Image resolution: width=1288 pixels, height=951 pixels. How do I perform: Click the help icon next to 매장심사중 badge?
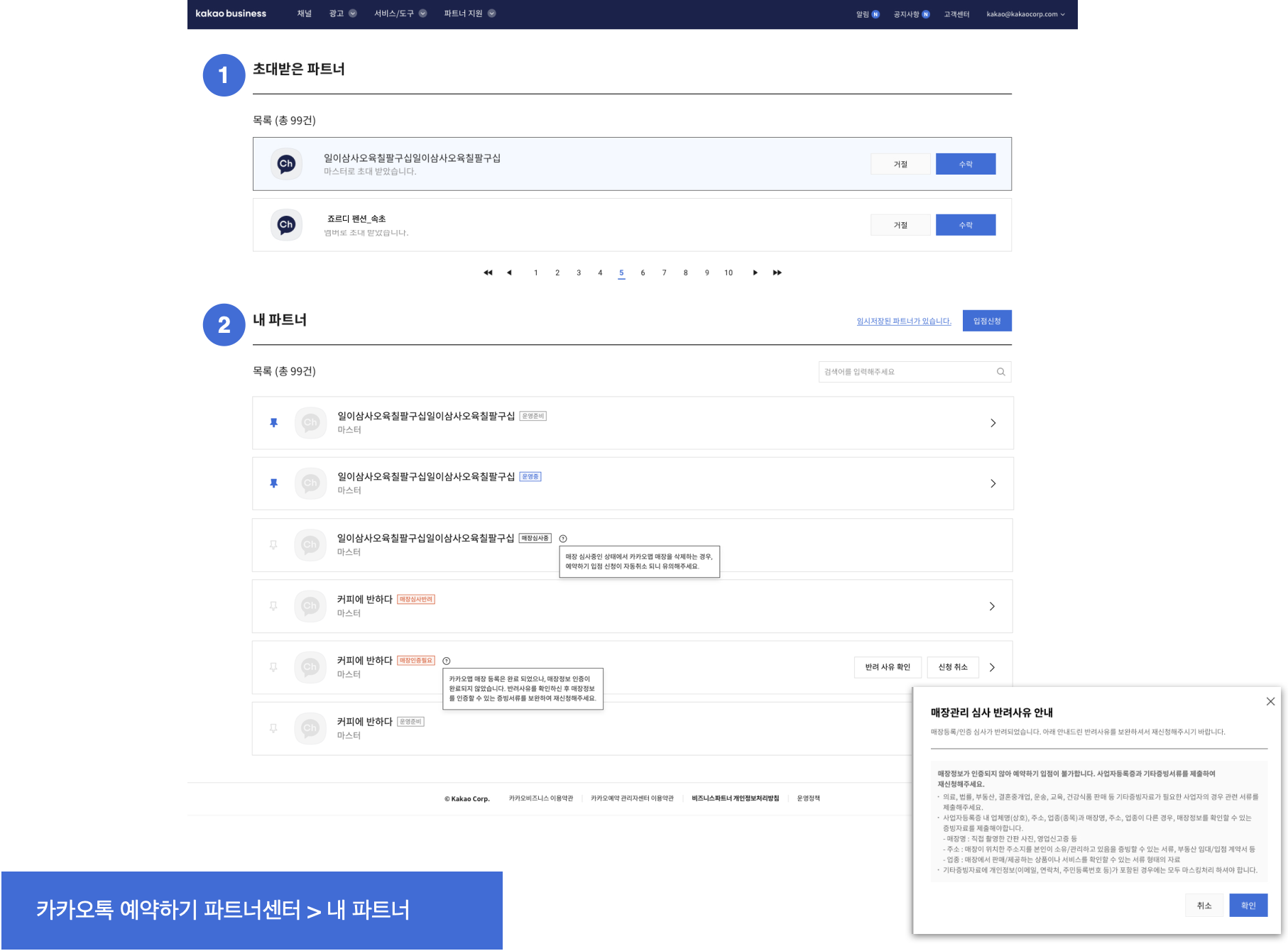pos(563,539)
